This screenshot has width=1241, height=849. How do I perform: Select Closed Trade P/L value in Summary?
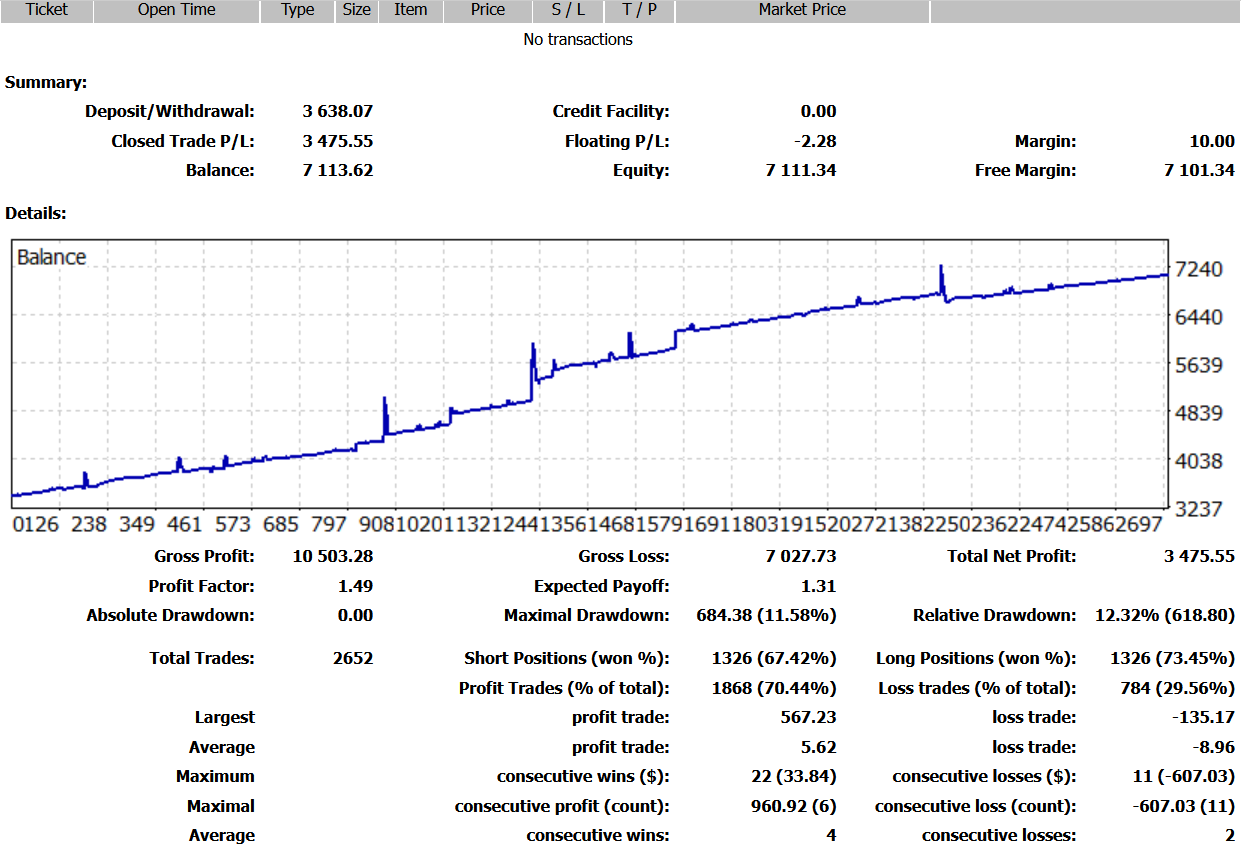(x=338, y=141)
